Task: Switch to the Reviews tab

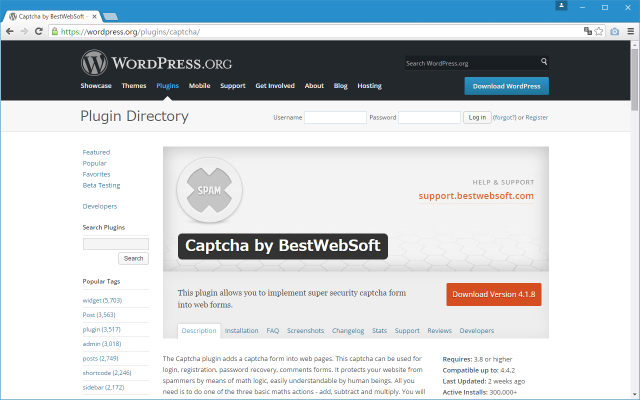Action: [440, 331]
